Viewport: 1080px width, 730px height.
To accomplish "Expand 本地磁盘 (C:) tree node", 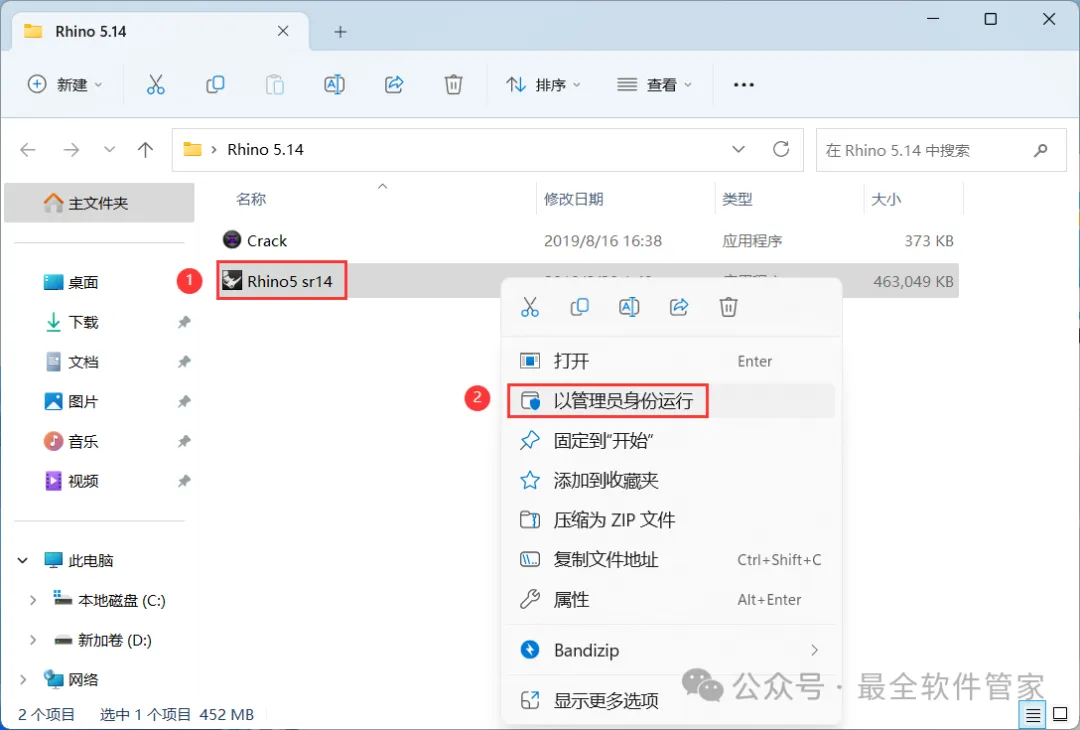I will point(32,601).
